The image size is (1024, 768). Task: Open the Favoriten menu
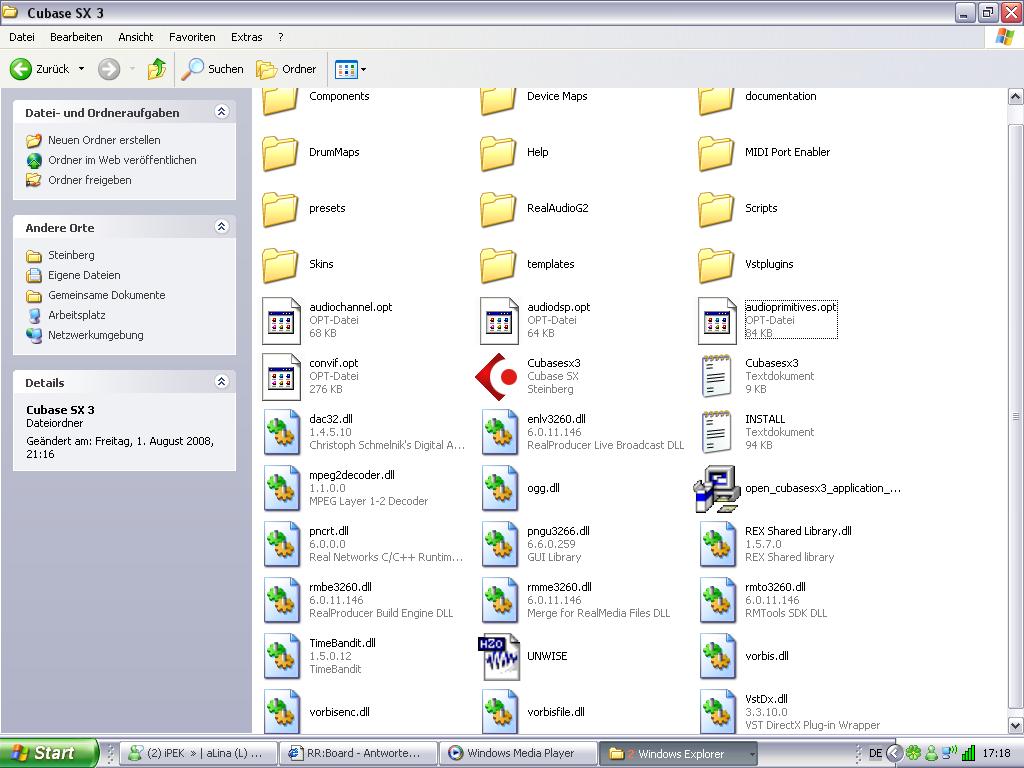click(192, 37)
